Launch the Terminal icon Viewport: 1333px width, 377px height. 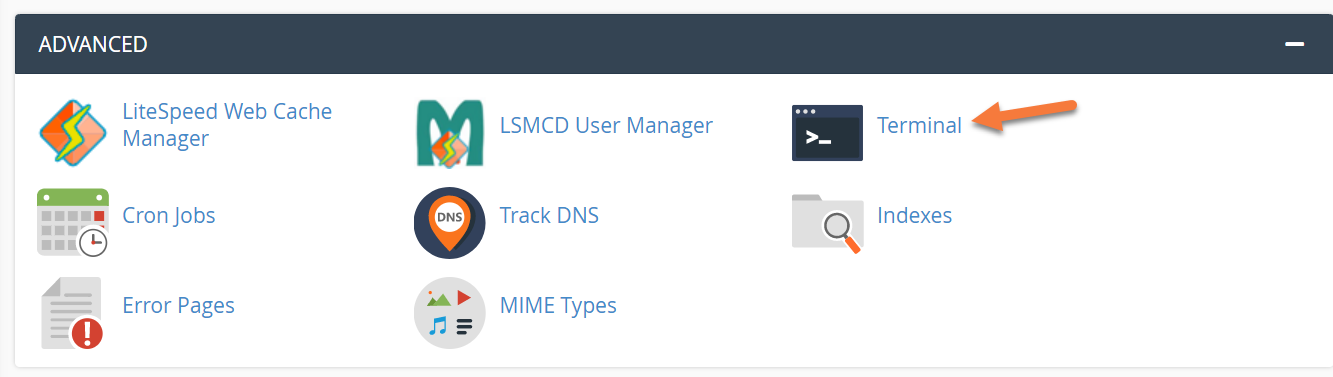point(827,132)
